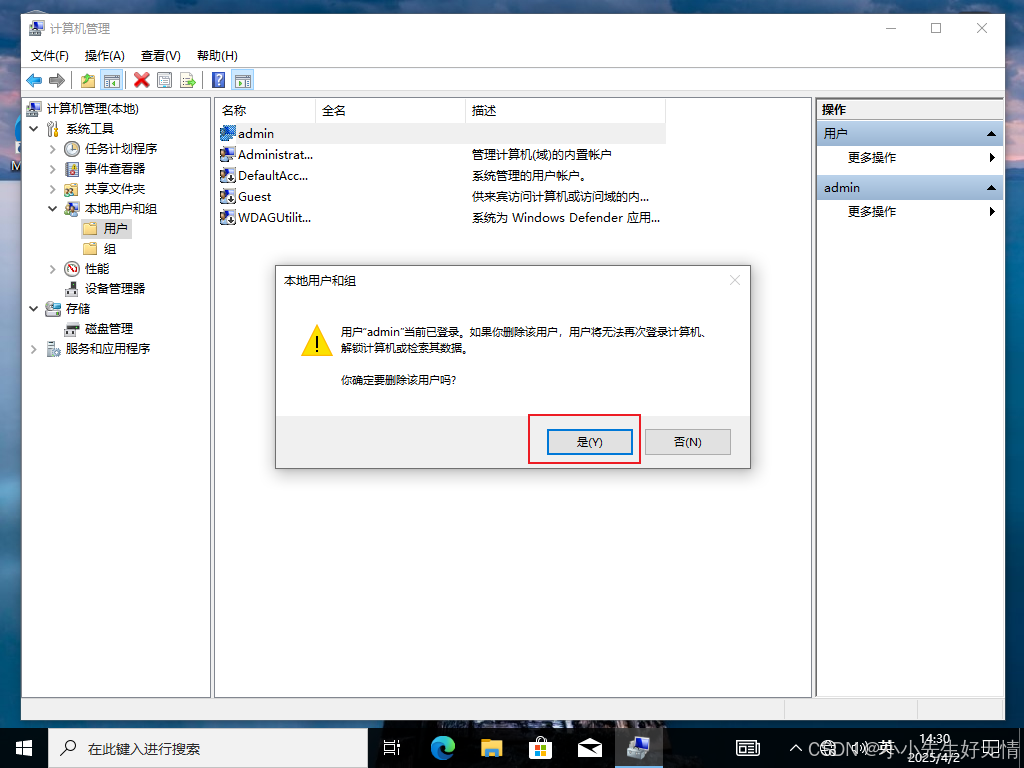
Task: Select the 用户 folder in tree
Action: (x=107, y=229)
